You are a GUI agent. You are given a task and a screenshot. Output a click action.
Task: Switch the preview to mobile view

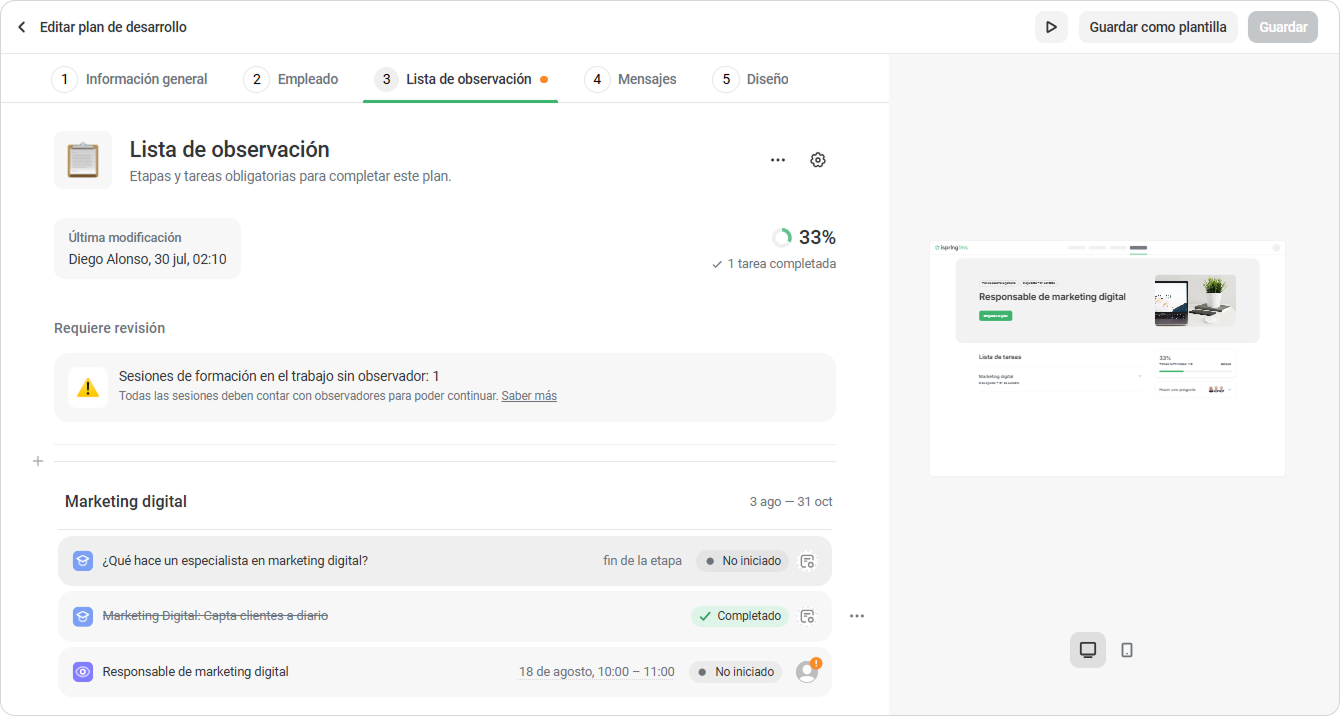1127,650
